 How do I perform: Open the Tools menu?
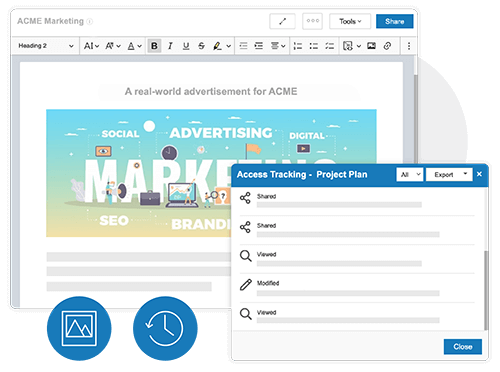click(x=350, y=21)
